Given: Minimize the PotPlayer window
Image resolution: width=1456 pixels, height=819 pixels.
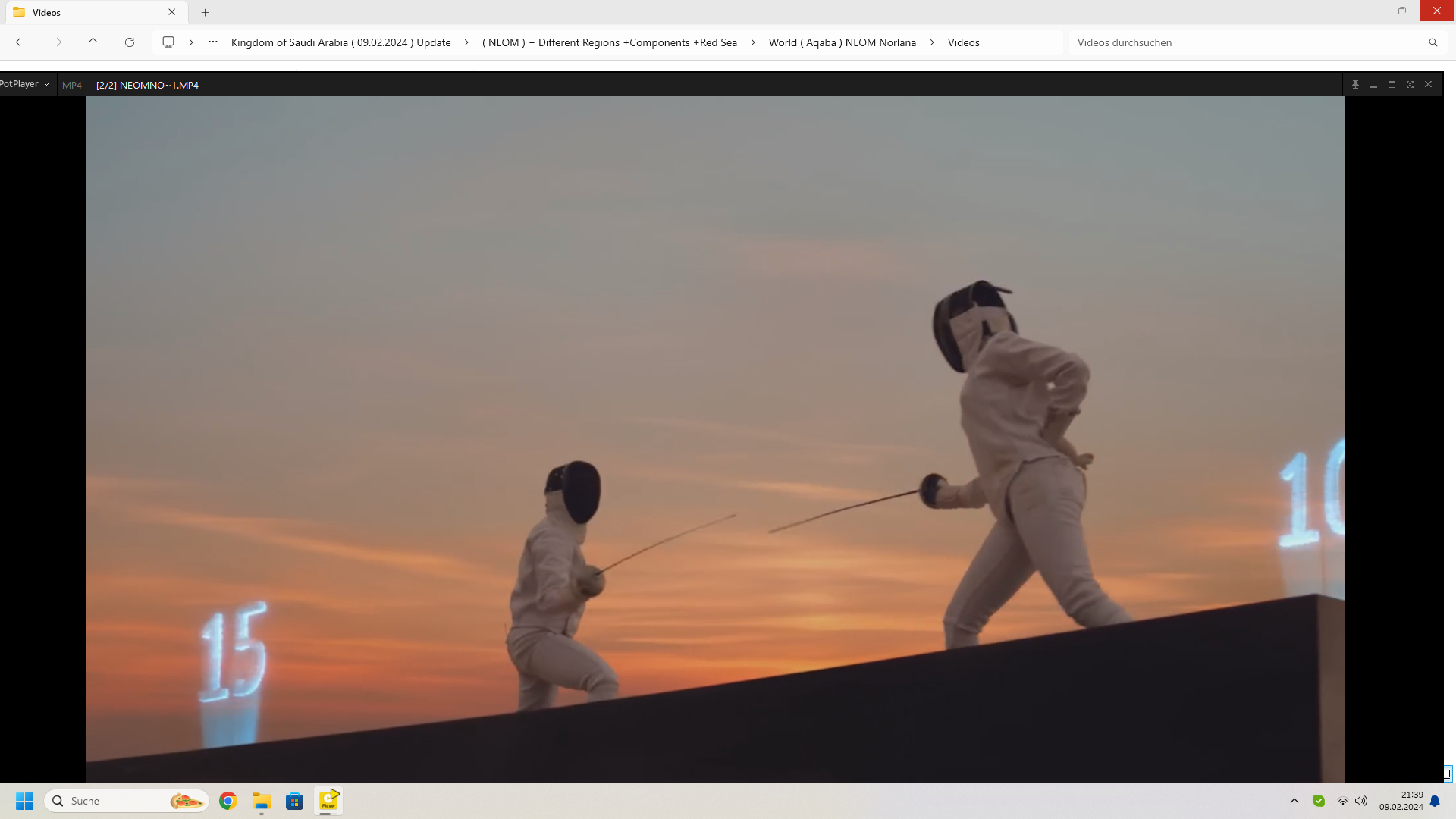Looking at the screenshot, I should tap(1373, 84).
